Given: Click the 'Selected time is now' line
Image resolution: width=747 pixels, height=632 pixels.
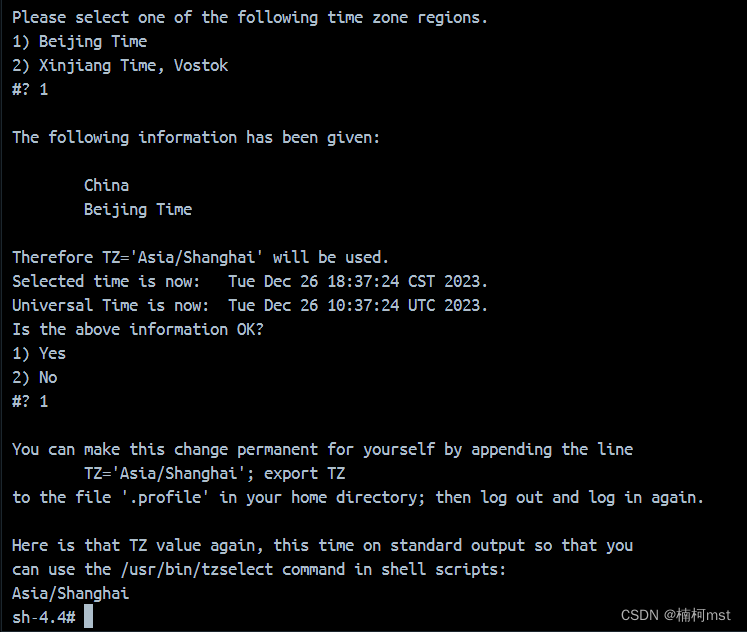Looking at the screenshot, I should tap(250, 281).
